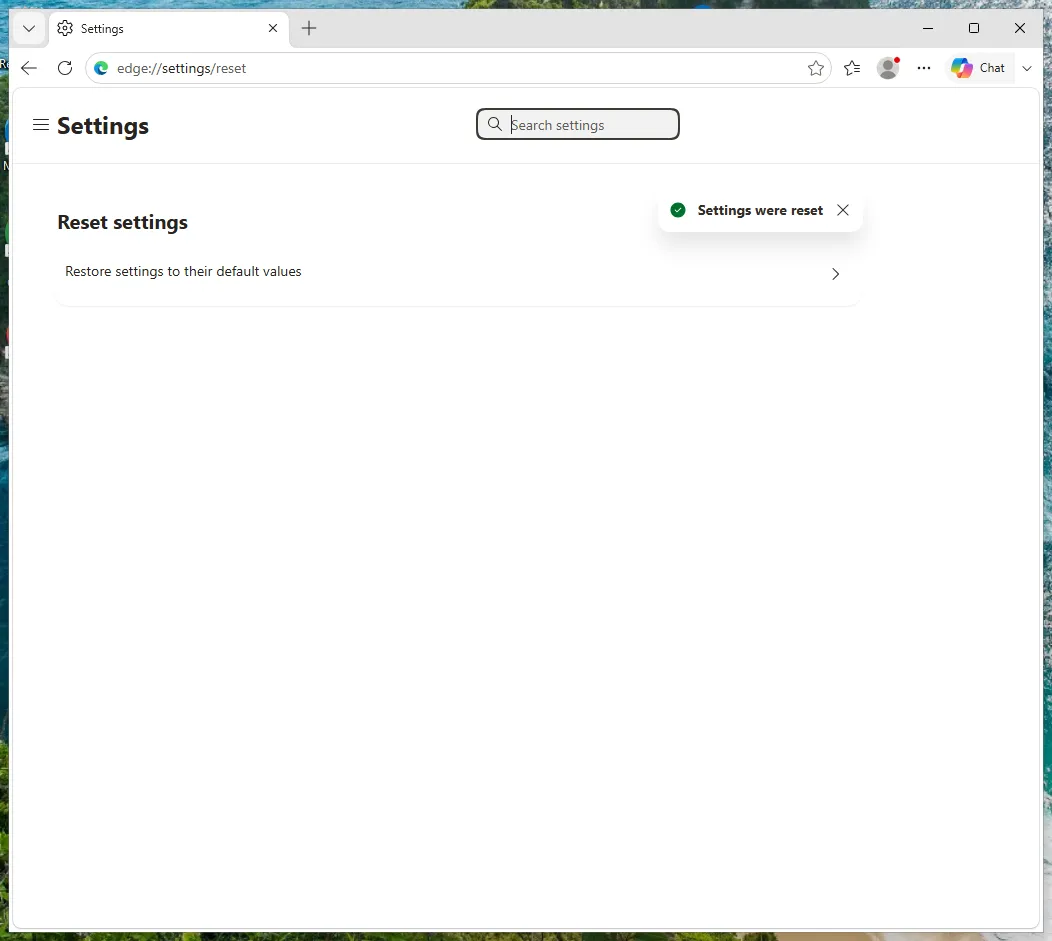The image size is (1052, 941).
Task: Open the tab actions menu chevron
Action: click(29, 28)
